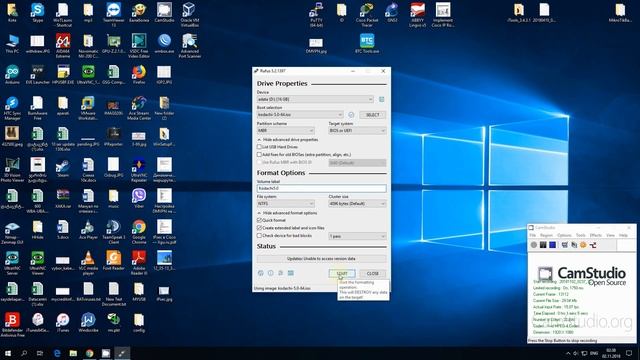Open File Explorer from the taskbar
The height and width of the screenshot is (360, 640).
tap(73, 353)
